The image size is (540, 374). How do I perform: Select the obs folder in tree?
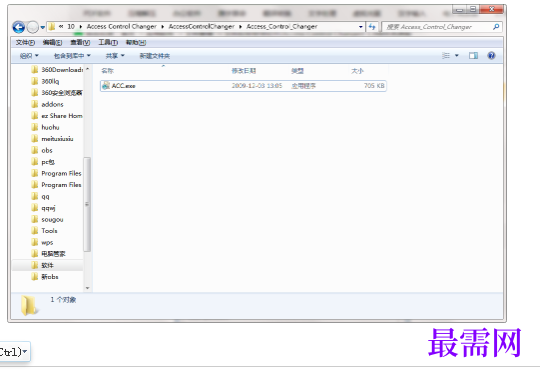[42, 150]
